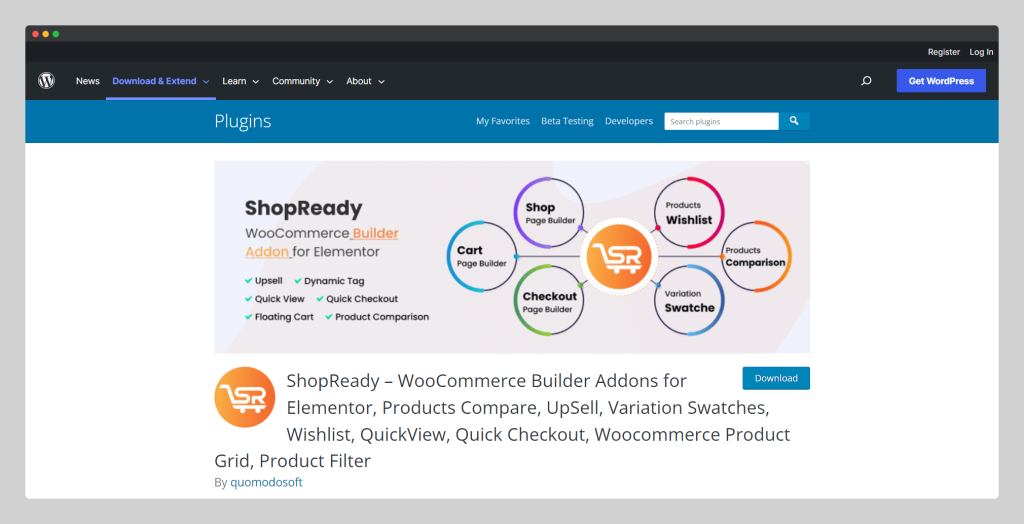Expand the About menu
The height and width of the screenshot is (524, 1024).
coord(365,81)
